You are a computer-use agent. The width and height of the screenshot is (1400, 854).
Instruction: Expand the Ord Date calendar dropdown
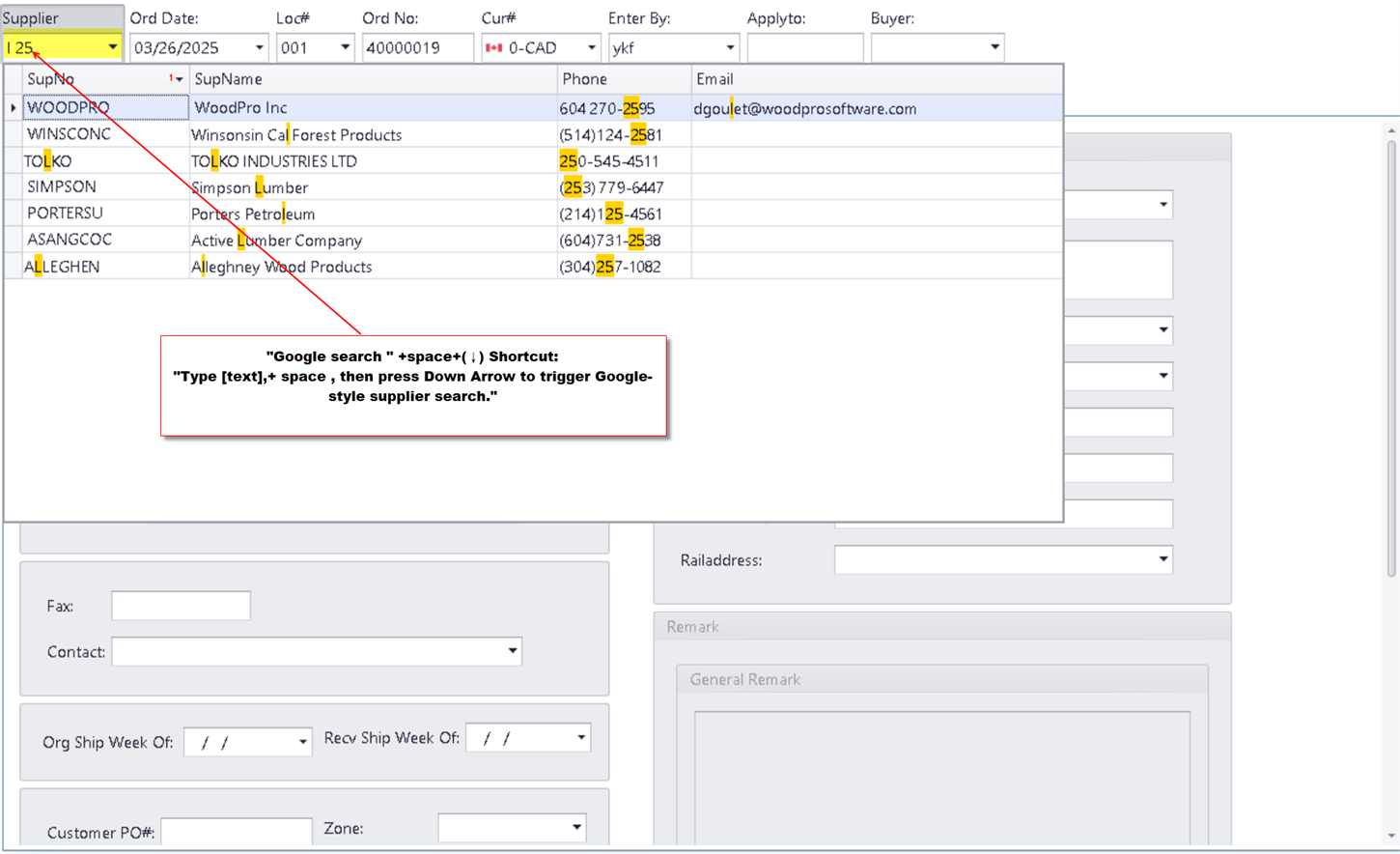click(x=259, y=47)
